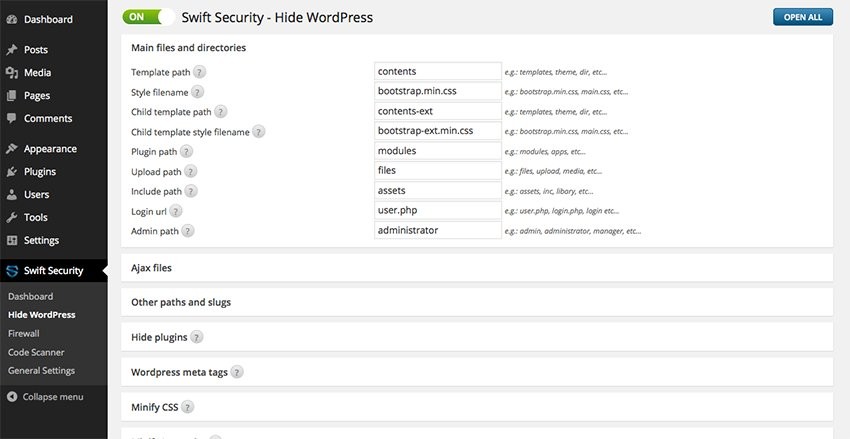The image size is (850, 439).
Task: Go to General Settings in Swift Security
Action: [41, 371]
